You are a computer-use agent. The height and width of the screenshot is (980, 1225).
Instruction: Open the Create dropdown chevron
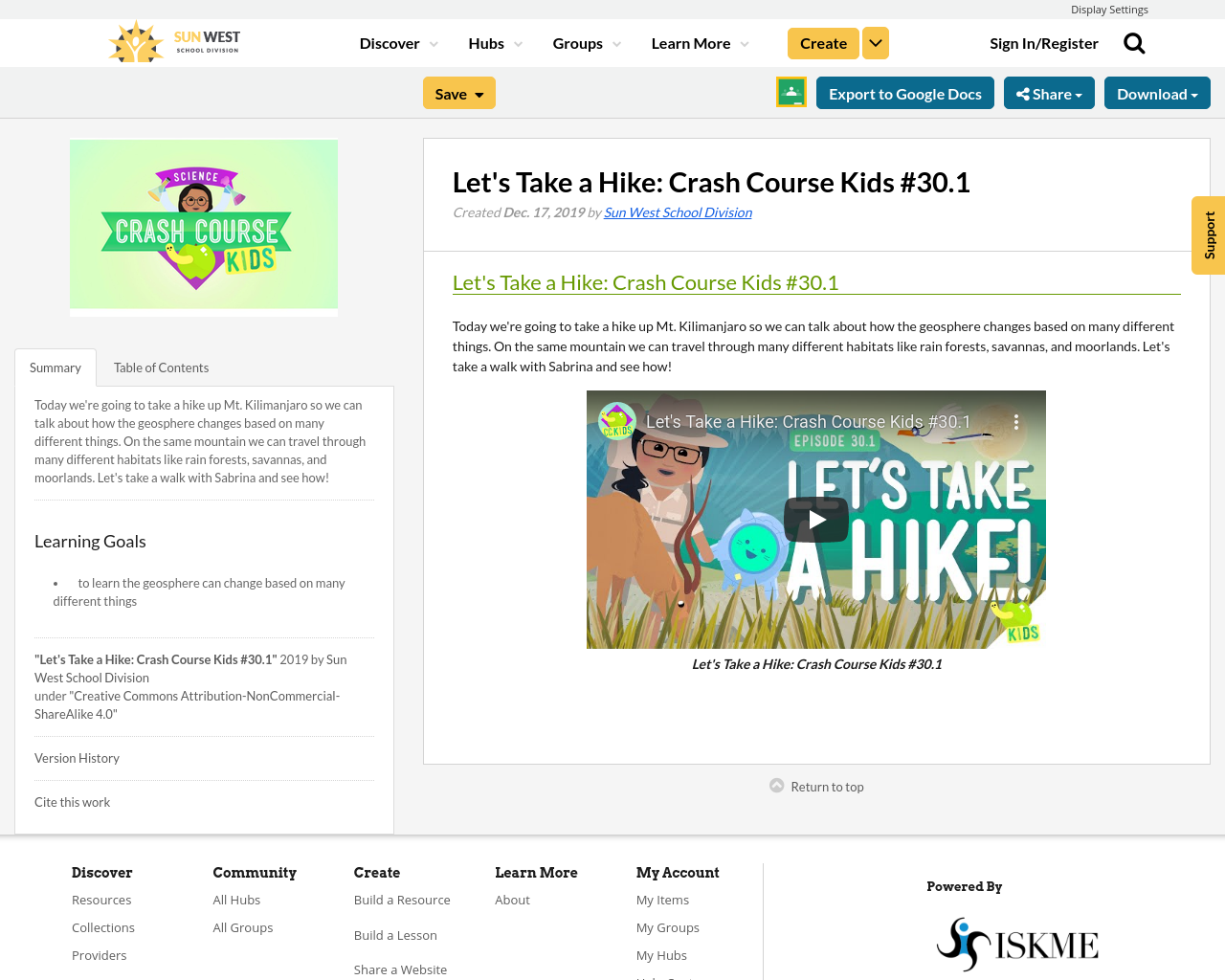click(x=875, y=41)
